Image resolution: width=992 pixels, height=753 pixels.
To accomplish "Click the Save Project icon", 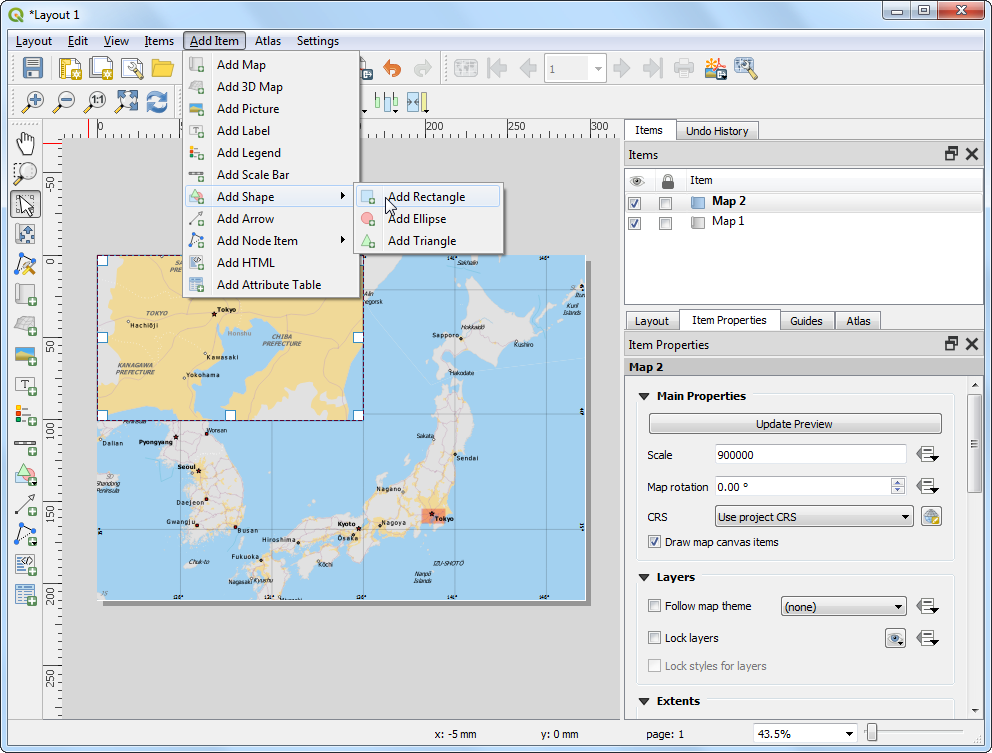I will 33,68.
